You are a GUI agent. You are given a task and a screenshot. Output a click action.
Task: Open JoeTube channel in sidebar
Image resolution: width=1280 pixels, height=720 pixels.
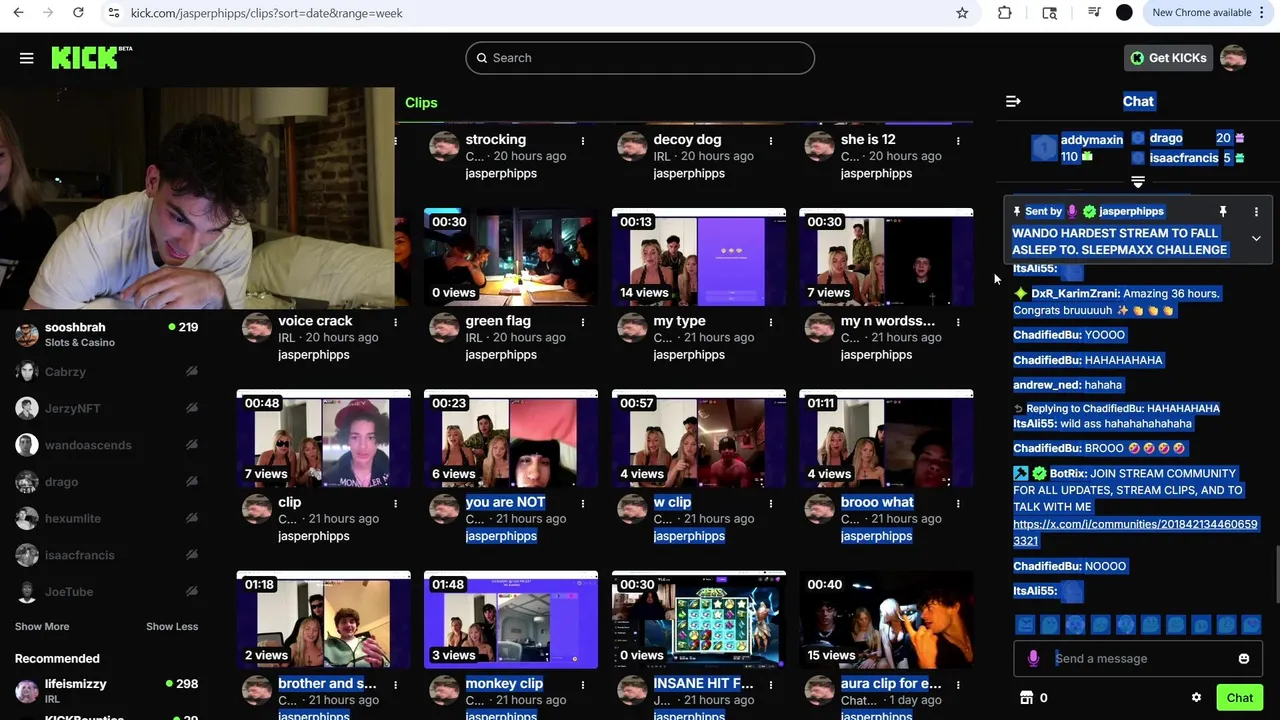pos(106,592)
